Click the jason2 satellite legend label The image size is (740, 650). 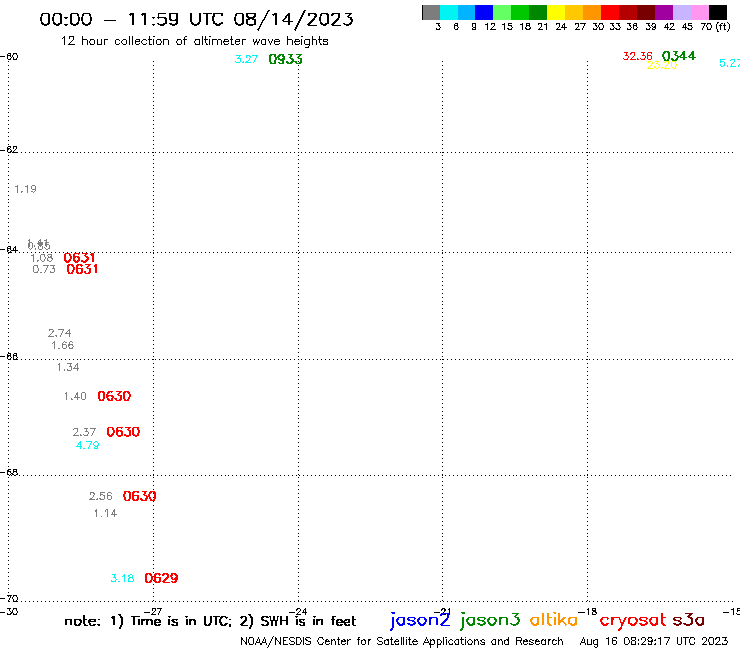(420, 620)
